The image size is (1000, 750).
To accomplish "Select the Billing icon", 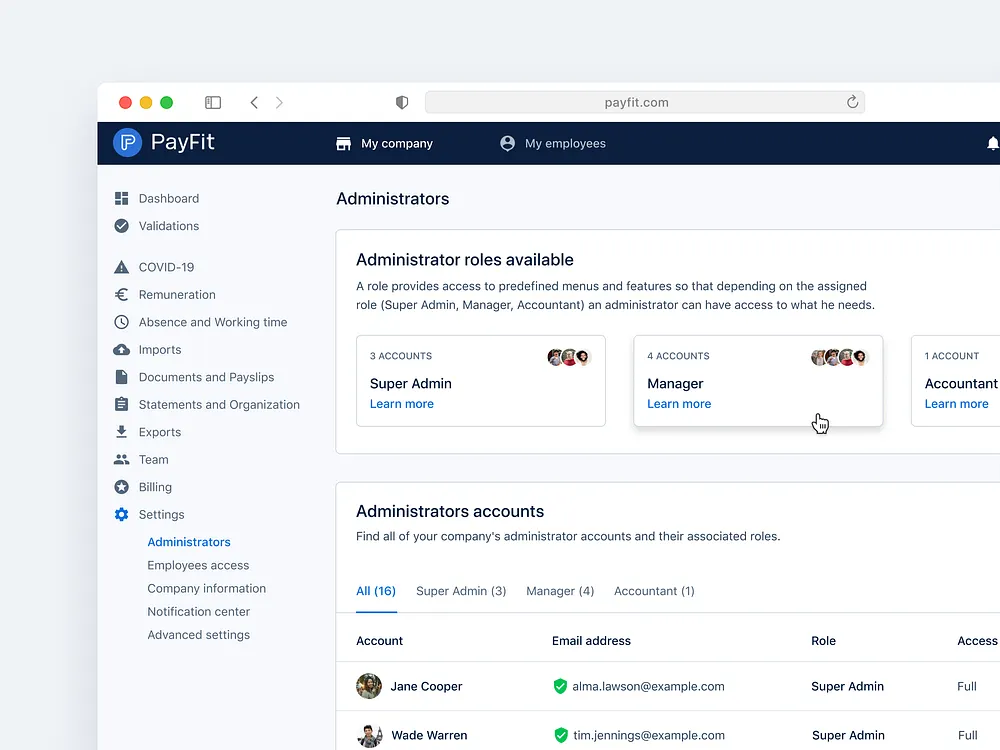I will [120, 487].
